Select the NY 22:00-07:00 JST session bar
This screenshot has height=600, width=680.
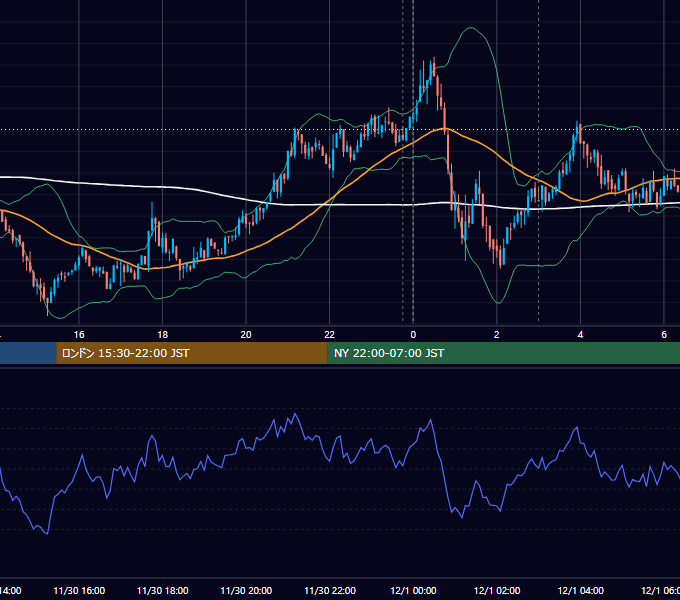tap(503, 353)
